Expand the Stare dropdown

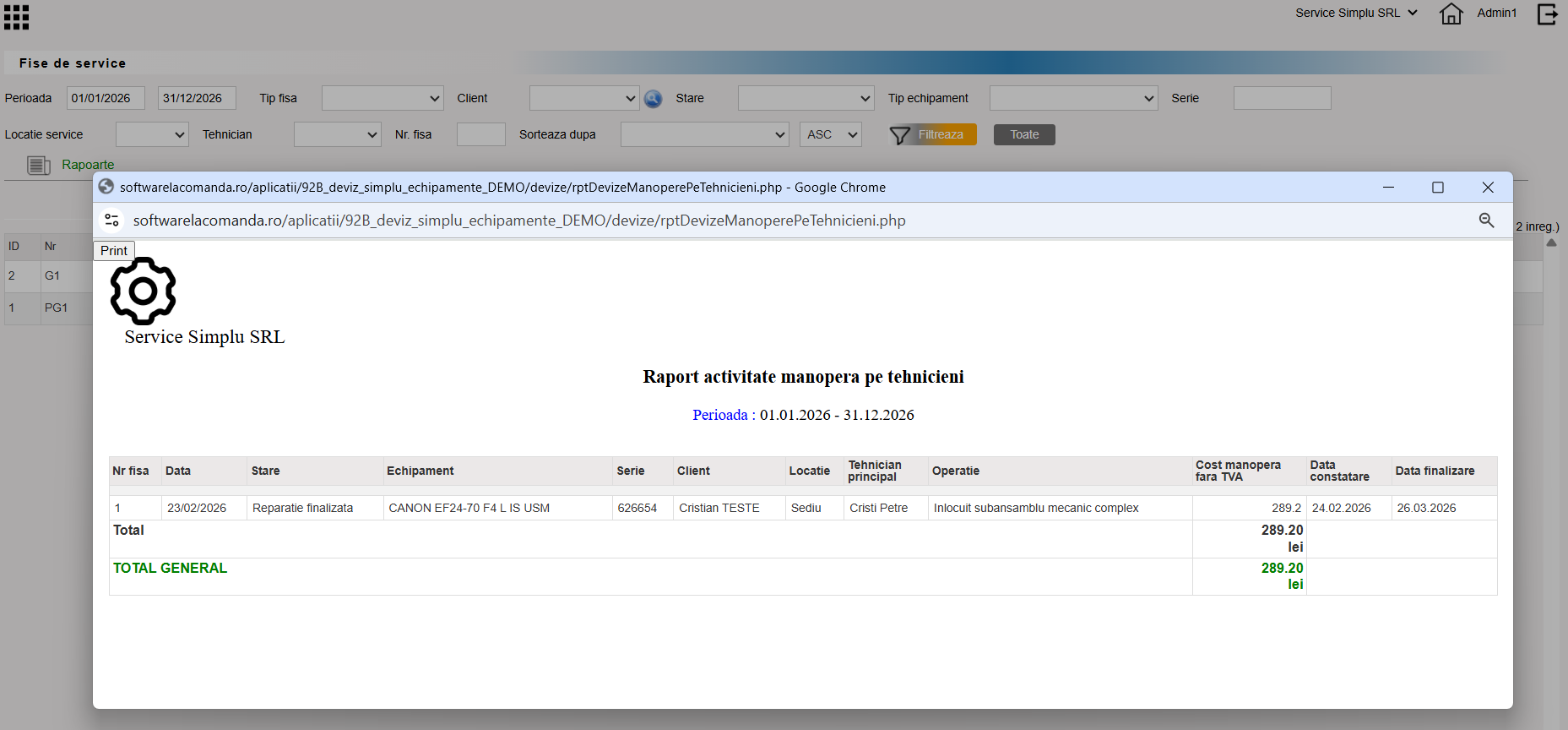pos(806,98)
